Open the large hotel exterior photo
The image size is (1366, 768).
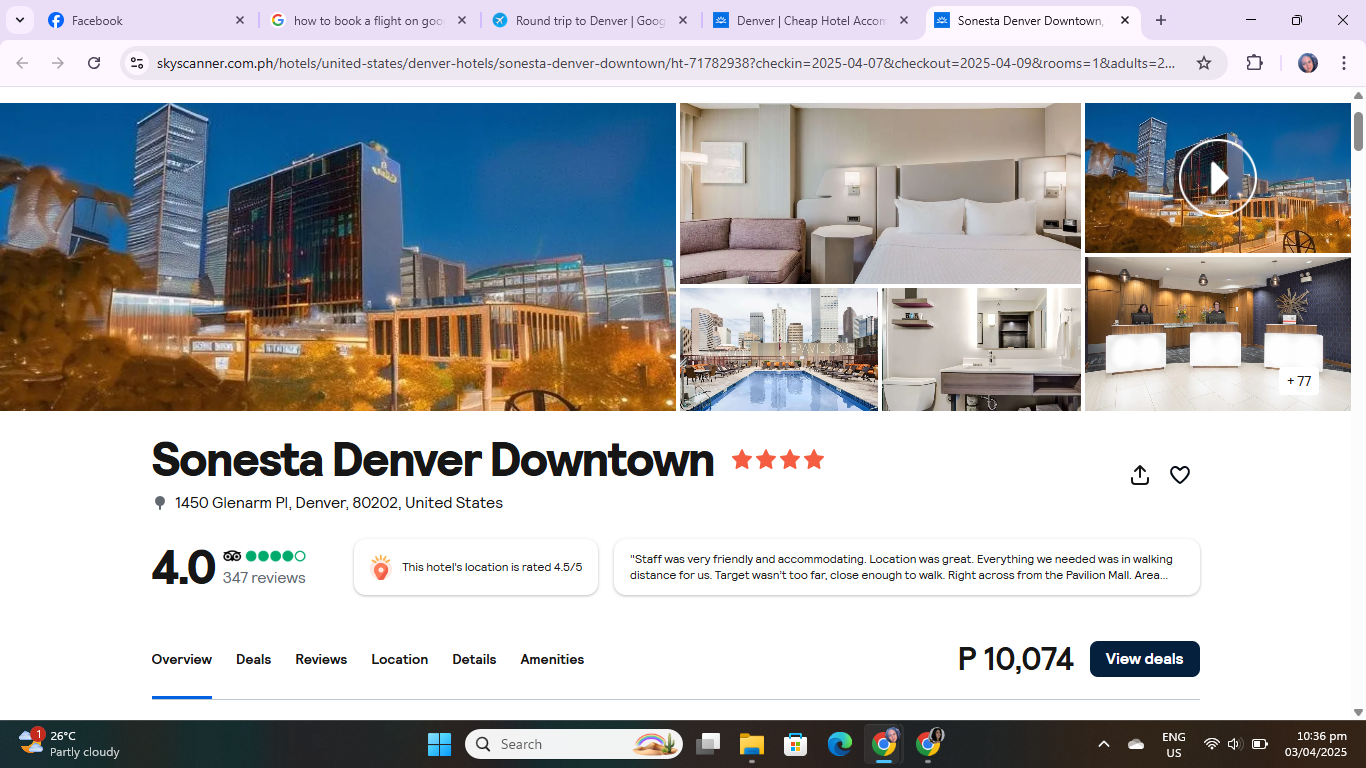coord(338,257)
